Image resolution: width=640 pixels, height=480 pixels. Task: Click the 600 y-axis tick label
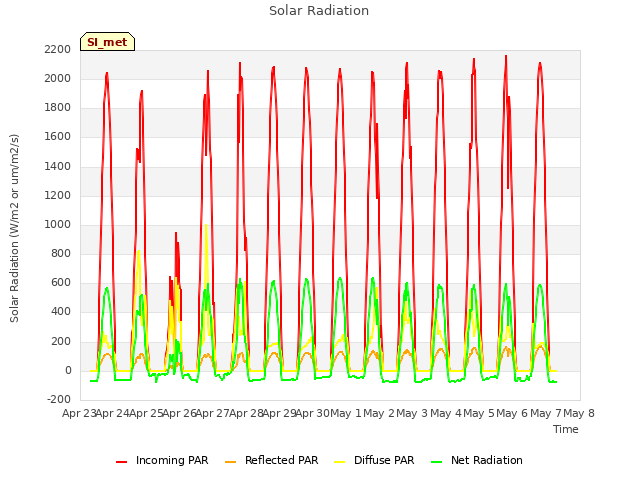coord(61,283)
